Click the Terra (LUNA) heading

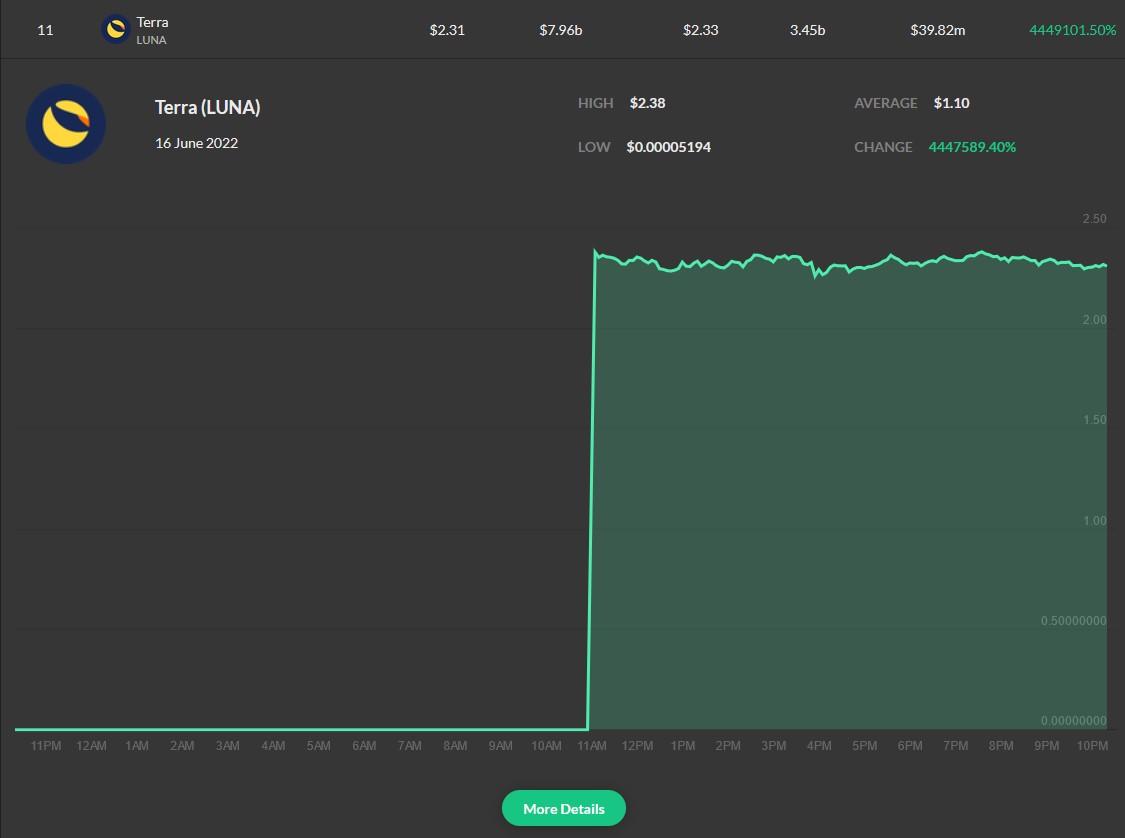click(207, 108)
